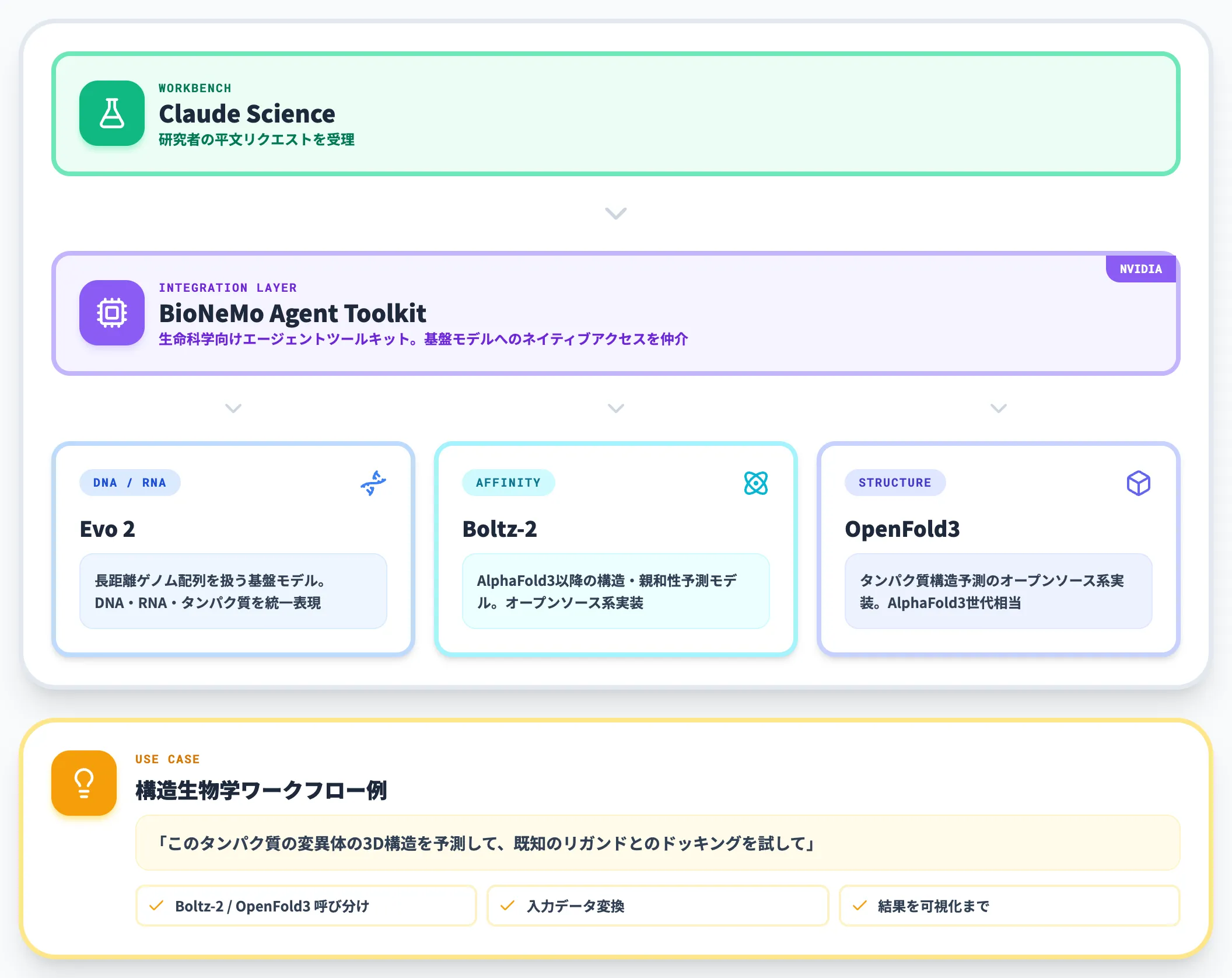Click the chevron above the Evo 2 card
This screenshot has width=1232, height=978.
233,408
